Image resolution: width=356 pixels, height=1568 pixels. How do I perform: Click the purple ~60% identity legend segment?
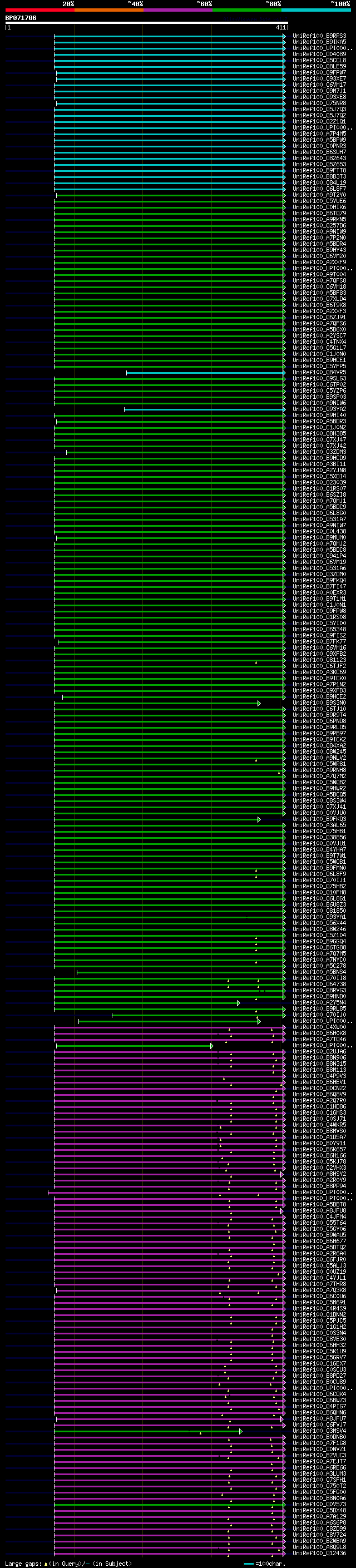pos(179,10)
